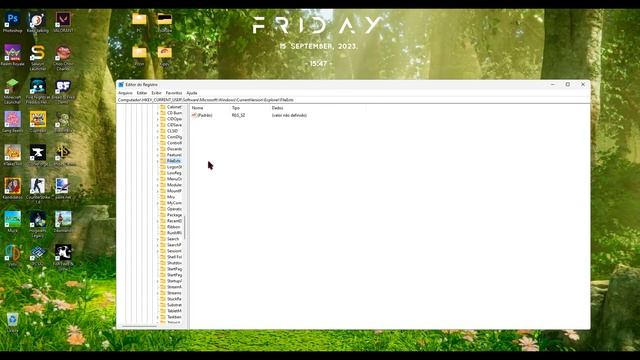This screenshot has height=360, width=640.
Task: Open the Recycle Bin on desktop
Action: point(13,322)
